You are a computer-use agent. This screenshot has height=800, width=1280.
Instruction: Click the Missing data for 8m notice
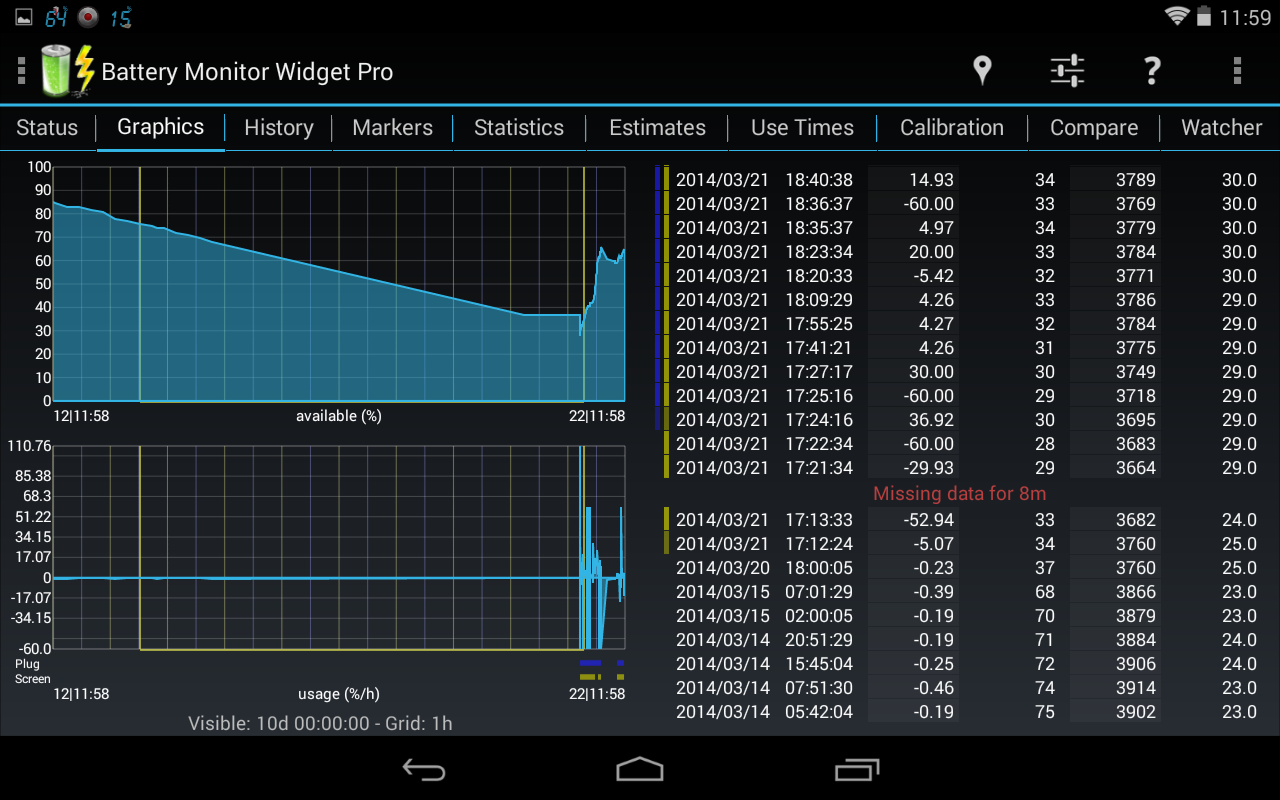[958, 493]
